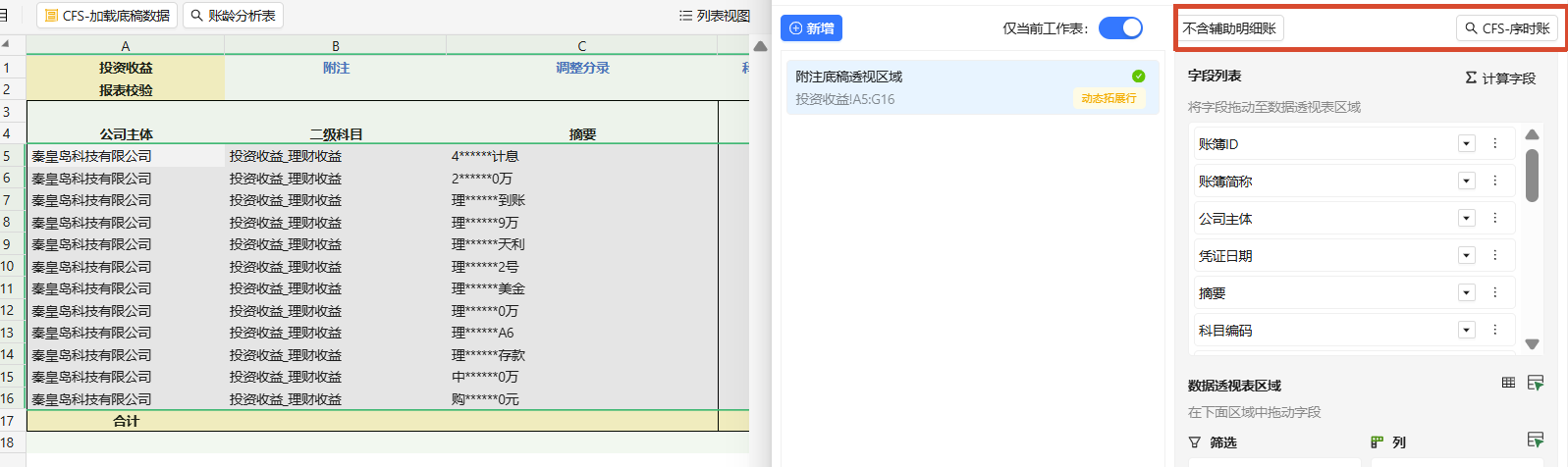Open CFS-加载底稿数据 button
The image size is (1568, 467).
pyautogui.click(x=107, y=16)
